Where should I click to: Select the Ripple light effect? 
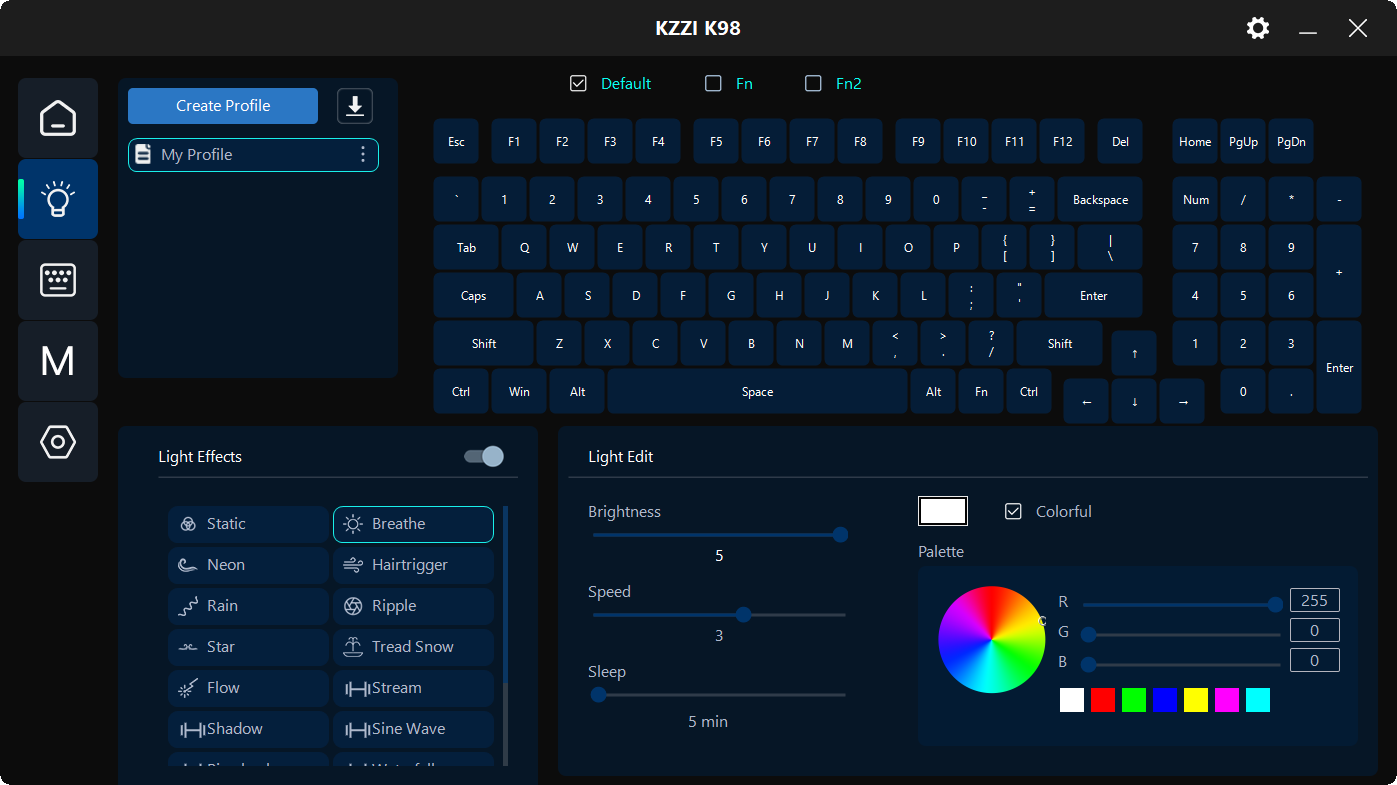413,606
